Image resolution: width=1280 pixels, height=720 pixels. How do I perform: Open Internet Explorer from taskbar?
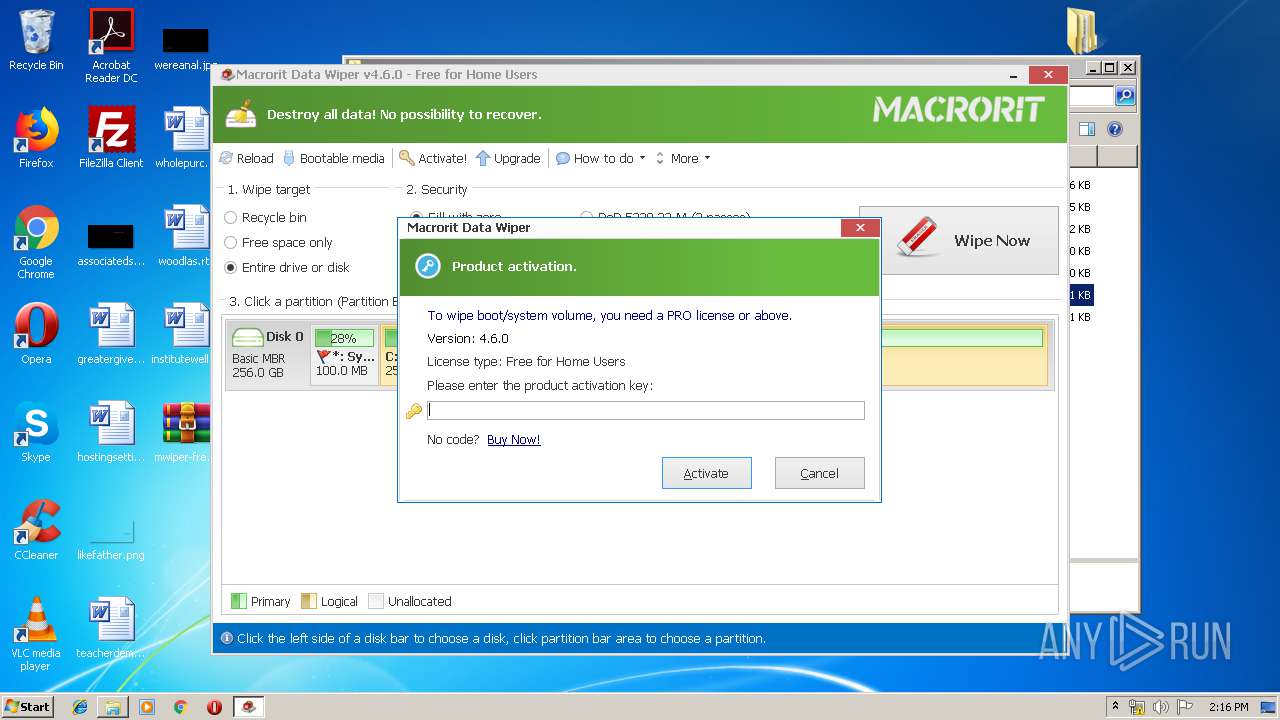click(x=80, y=706)
